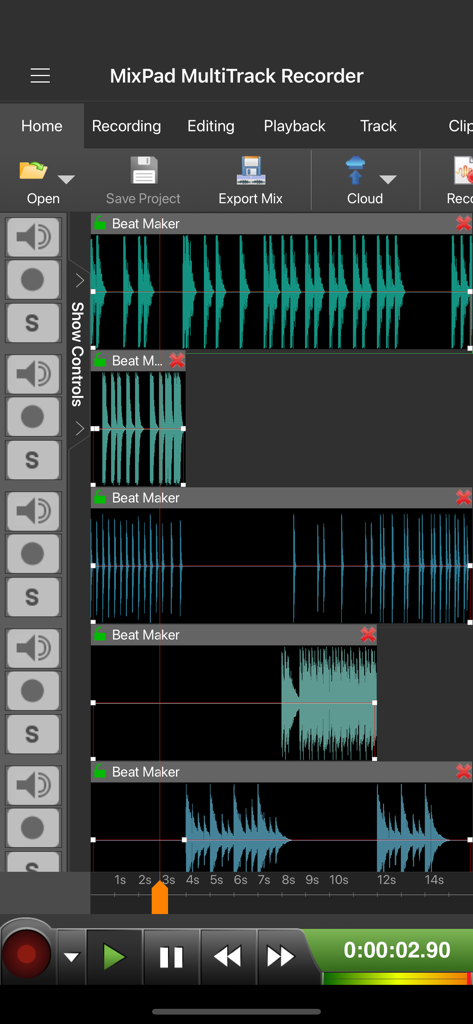
Task: Mute the first Beat Maker track
Action: pos(33,237)
